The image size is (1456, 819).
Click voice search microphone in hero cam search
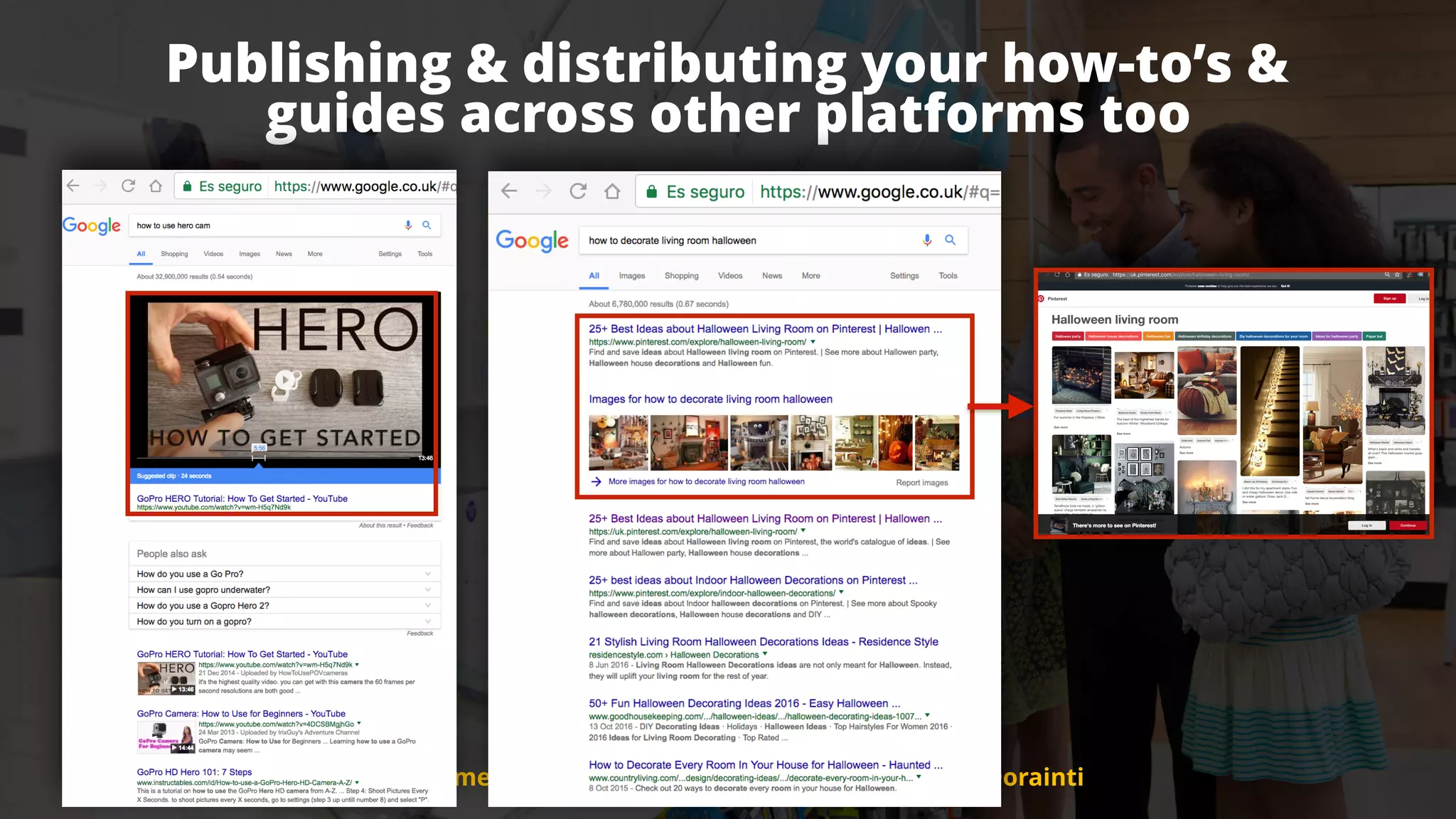click(x=408, y=225)
